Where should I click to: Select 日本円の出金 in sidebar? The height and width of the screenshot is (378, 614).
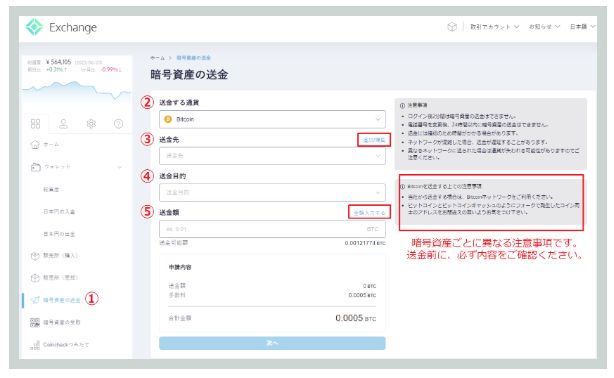59,234
